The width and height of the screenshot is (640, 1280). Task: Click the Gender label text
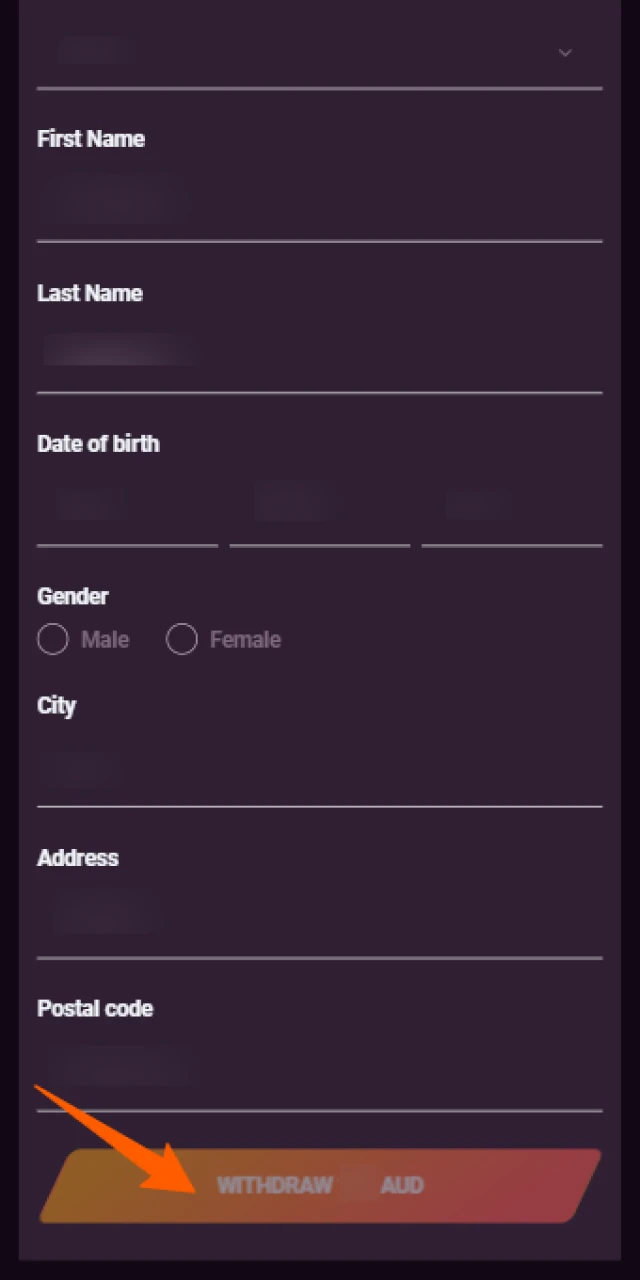(73, 596)
